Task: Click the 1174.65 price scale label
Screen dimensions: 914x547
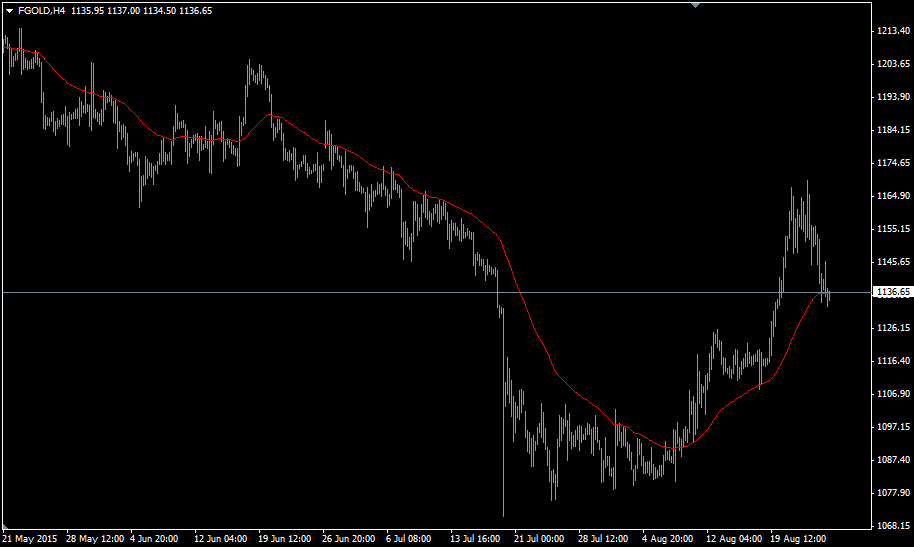Action: [894, 163]
